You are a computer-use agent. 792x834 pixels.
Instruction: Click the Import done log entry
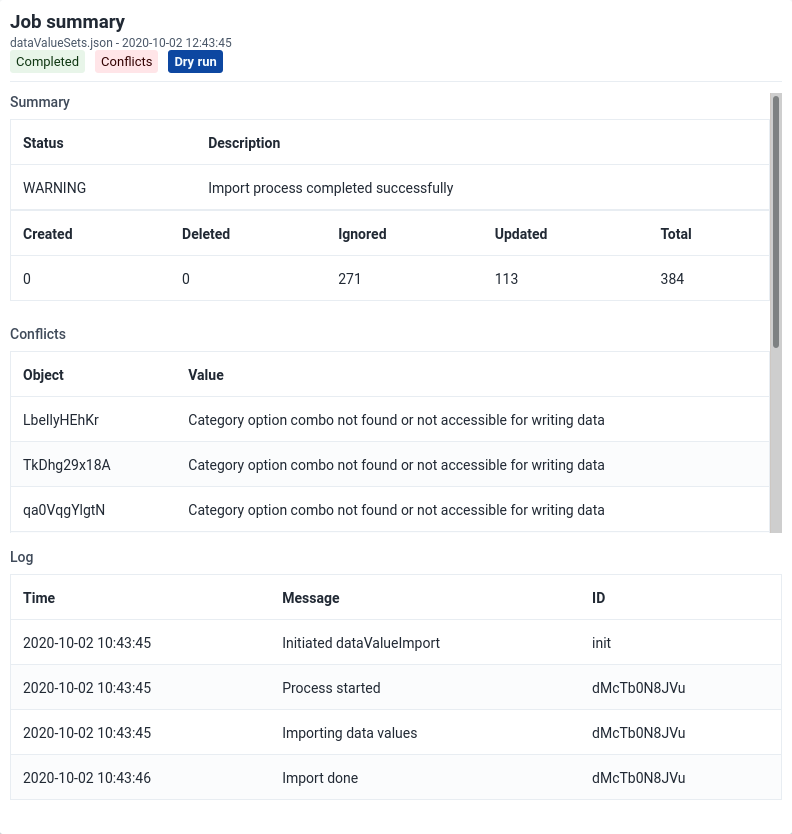[319, 778]
